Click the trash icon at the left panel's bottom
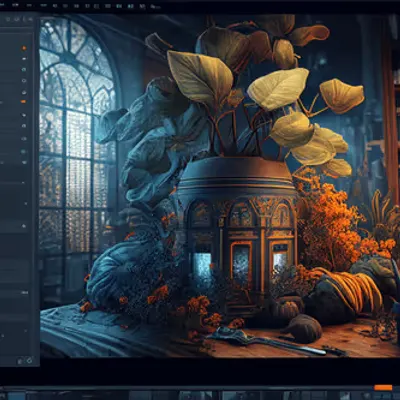400x400 pixels. coord(20,360)
